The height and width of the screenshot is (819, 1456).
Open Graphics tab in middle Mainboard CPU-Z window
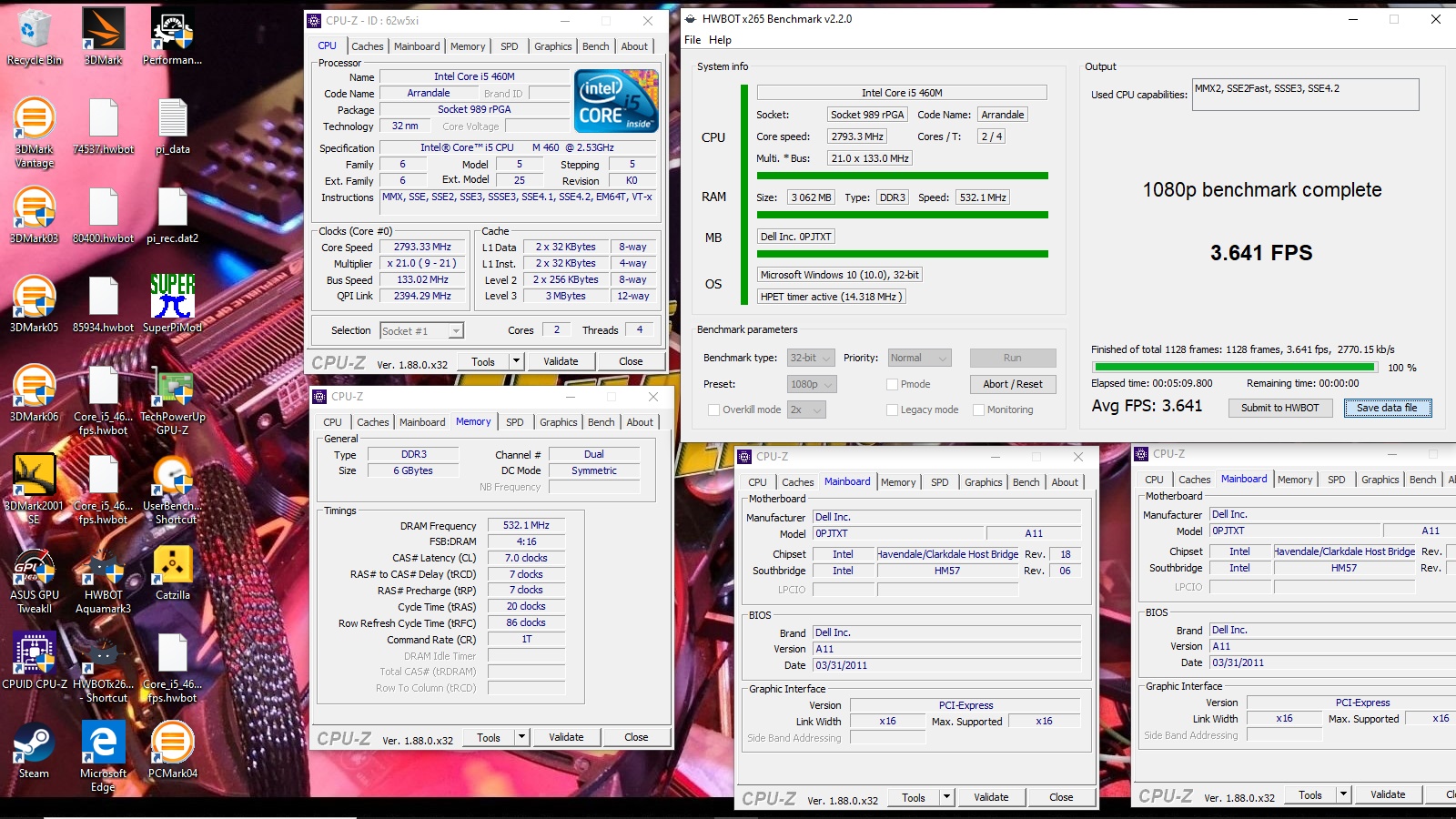point(984,482)
